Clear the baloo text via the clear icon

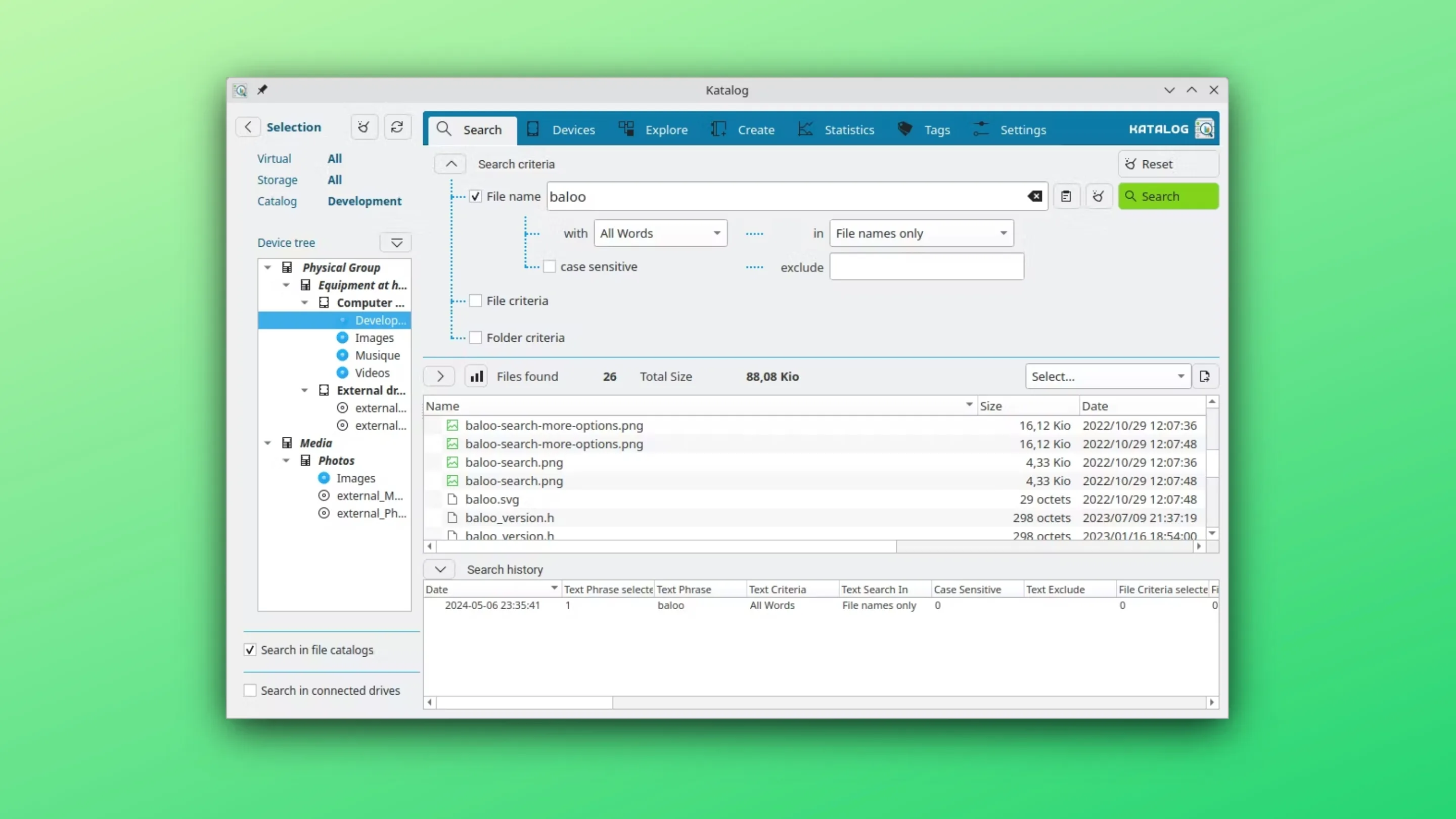(1034, 196)
